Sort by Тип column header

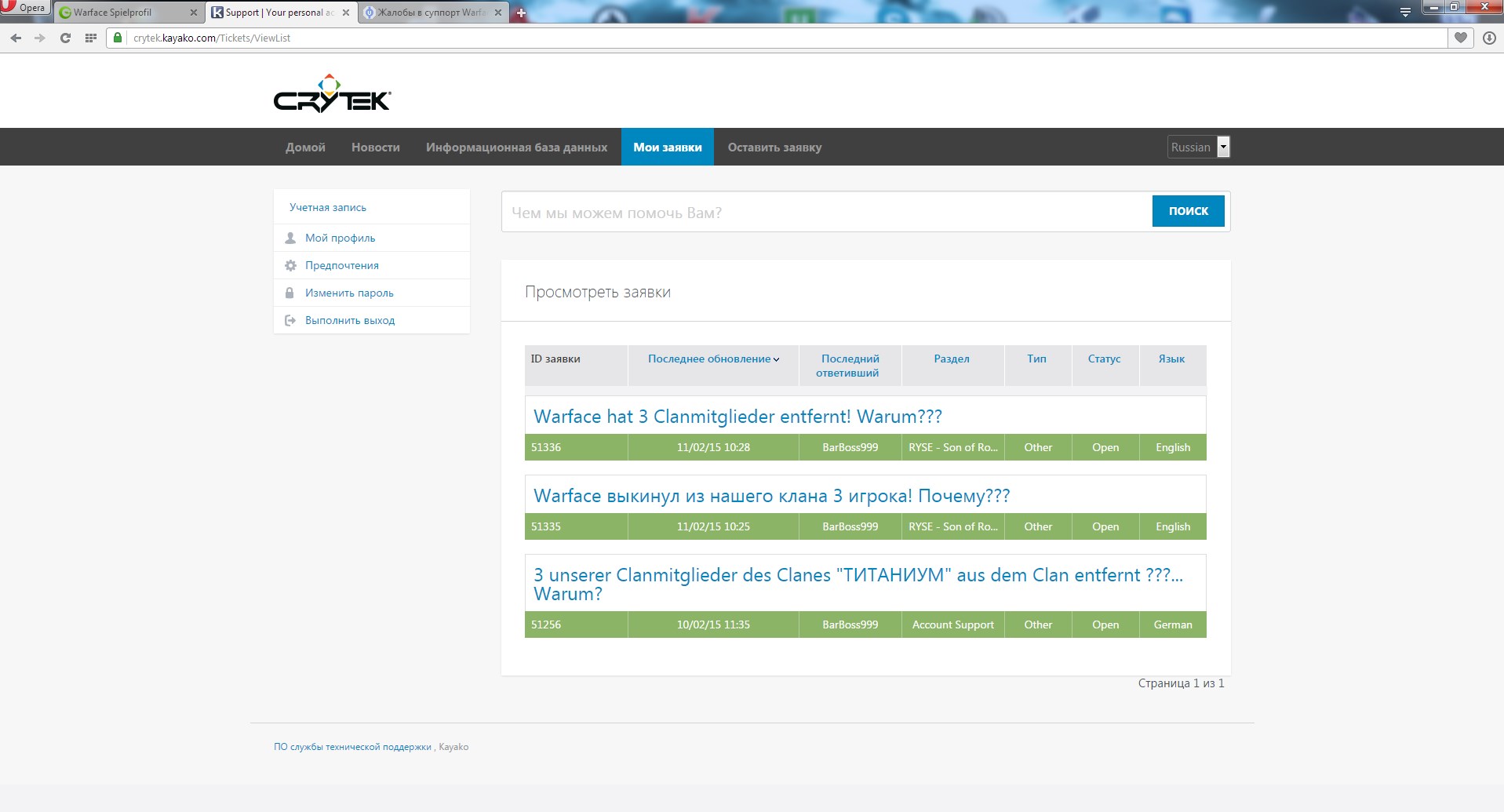click(1037, 359)
